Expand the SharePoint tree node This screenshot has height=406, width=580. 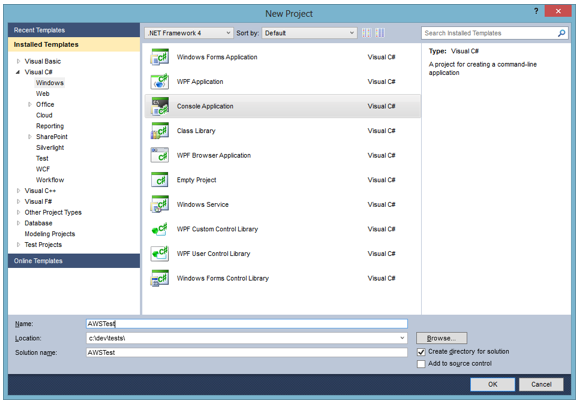click(30, 137)
